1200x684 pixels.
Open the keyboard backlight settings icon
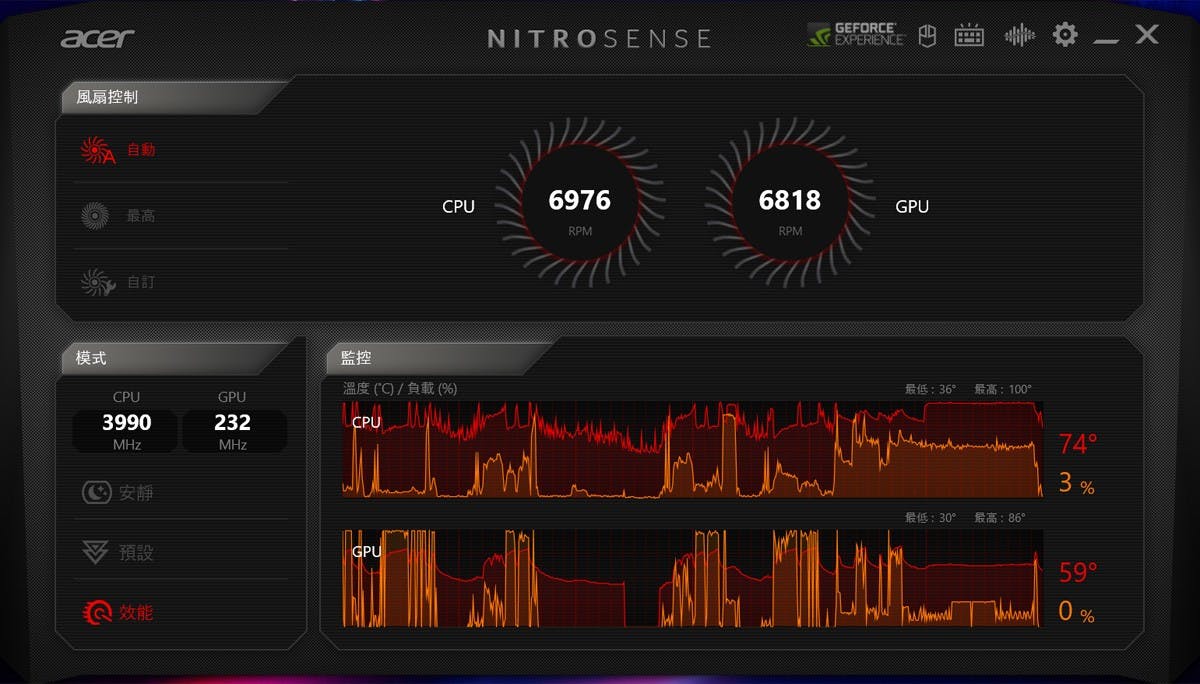[x=969, y=36]
